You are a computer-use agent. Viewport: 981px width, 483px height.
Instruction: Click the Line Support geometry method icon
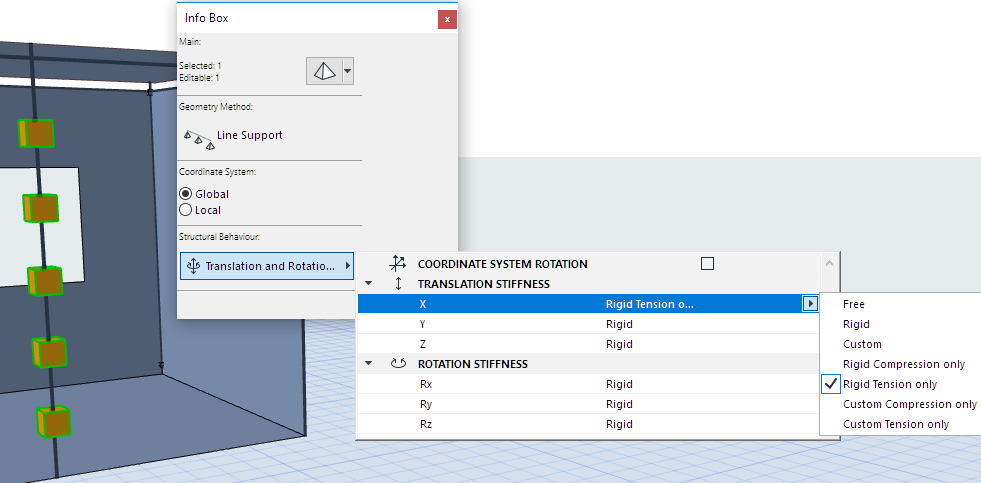click(x=195, y=137)
